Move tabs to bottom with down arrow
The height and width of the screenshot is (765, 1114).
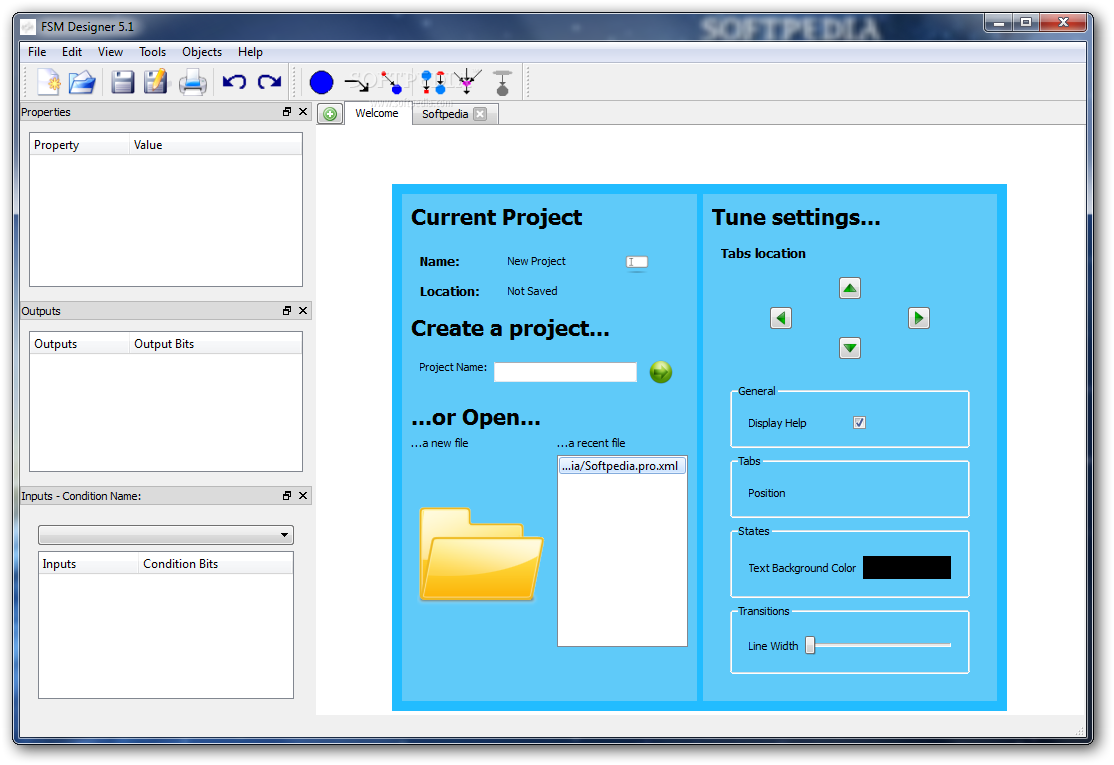pyautogui.click(x=850, y=347)
